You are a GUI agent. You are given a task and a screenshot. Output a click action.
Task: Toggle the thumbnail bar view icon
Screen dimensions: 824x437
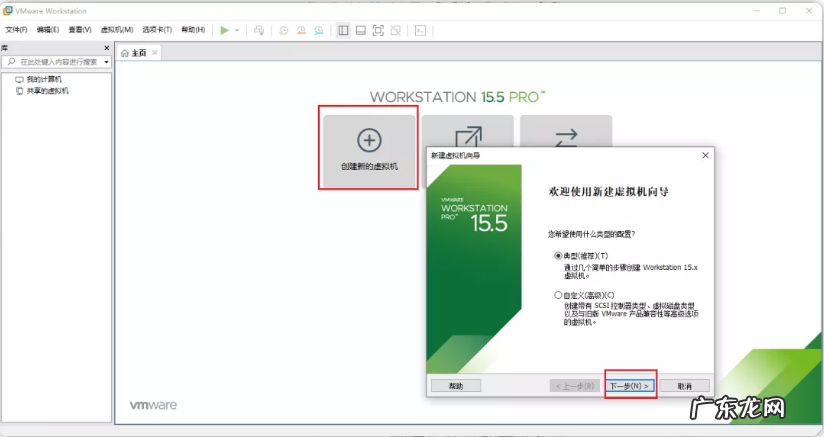(360, 30)
